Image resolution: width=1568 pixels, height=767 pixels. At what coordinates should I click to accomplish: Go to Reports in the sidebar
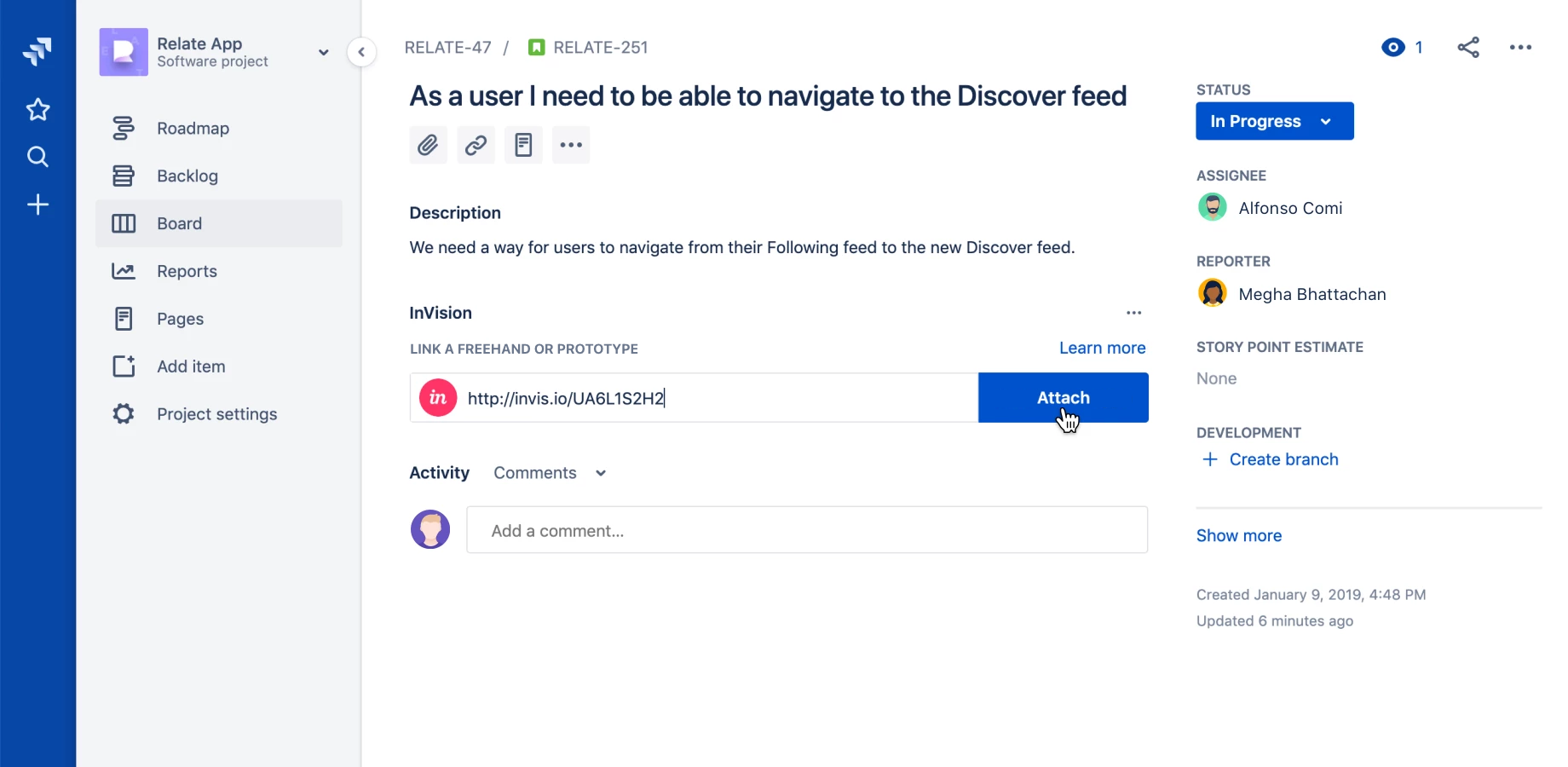(x=187, y=271)
